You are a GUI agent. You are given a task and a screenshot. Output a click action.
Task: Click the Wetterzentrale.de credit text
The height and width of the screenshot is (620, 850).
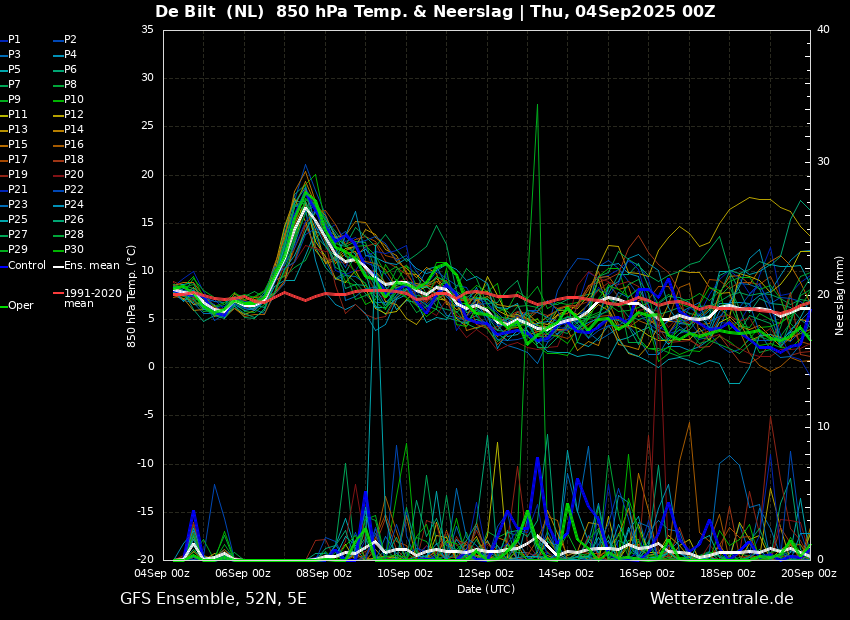[x=722, y=599]
